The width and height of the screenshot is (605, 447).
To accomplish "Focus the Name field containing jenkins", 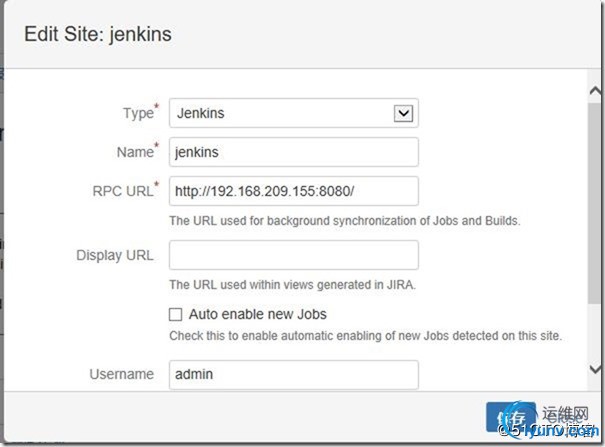I will (x=294, y=152).
